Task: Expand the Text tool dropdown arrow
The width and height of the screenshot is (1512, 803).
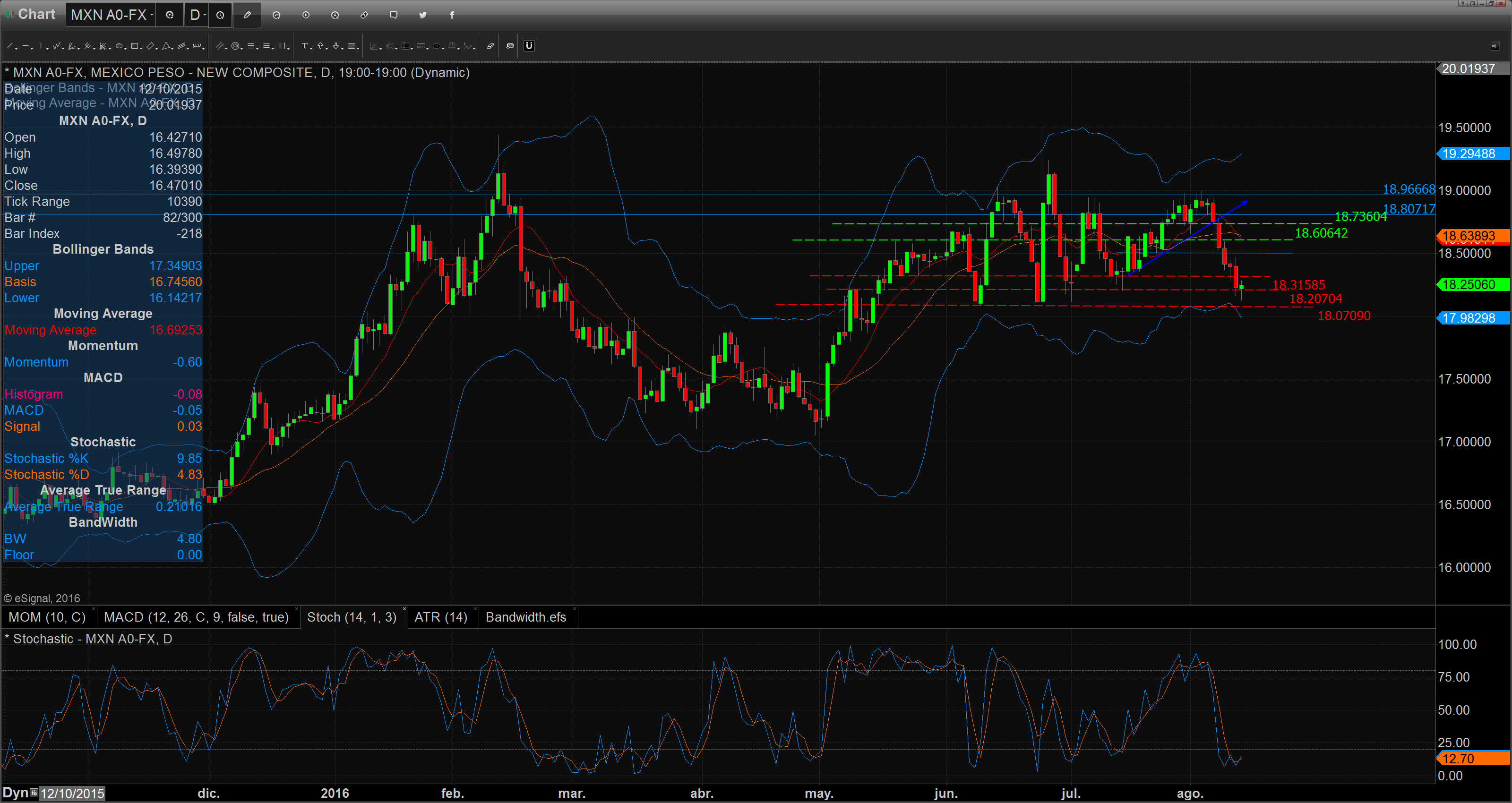Action: pos(311,49)
